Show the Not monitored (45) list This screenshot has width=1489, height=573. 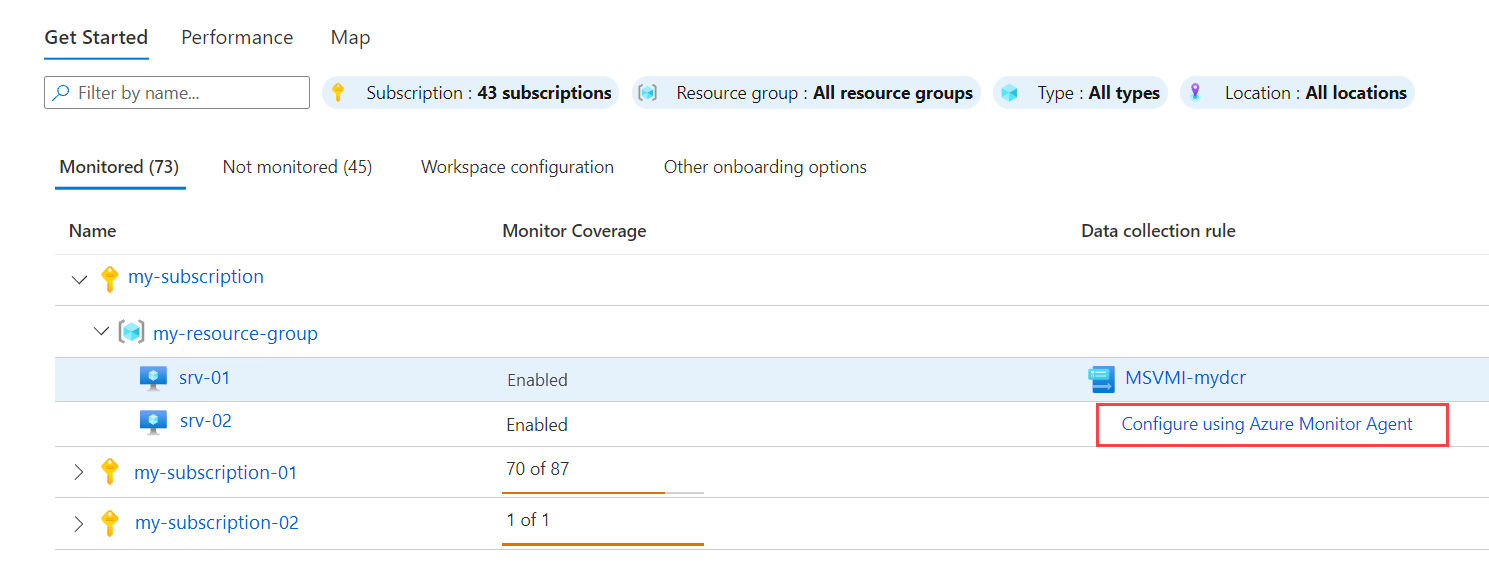(297, 167)
